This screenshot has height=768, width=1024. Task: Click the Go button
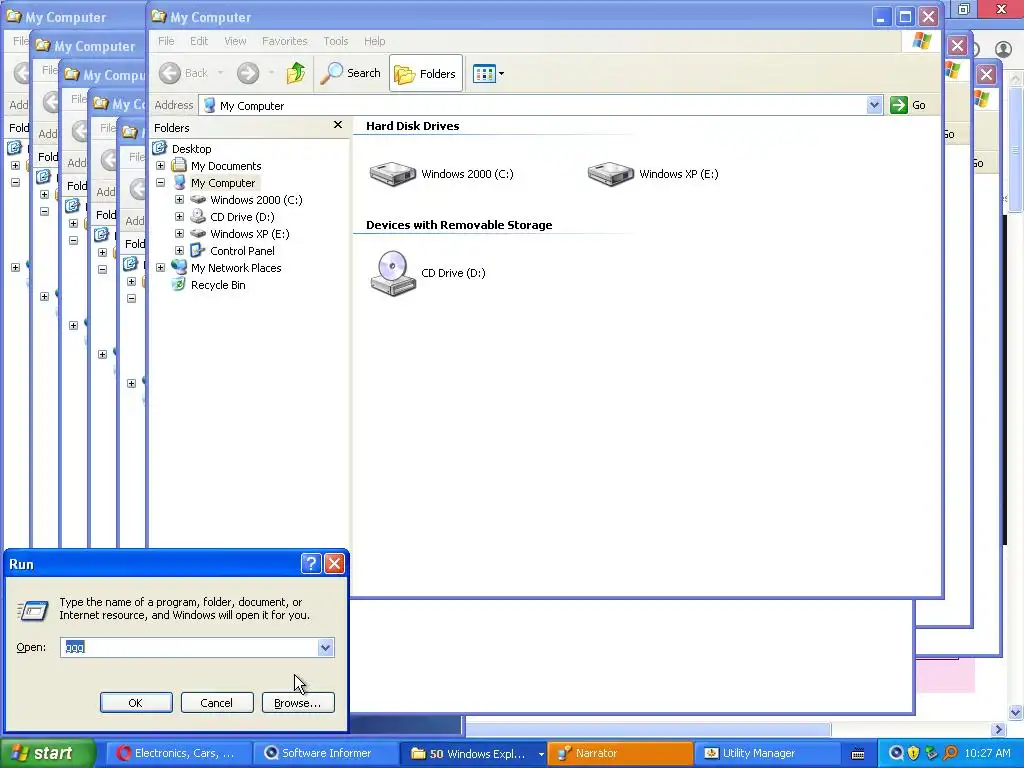click(908, 105)
